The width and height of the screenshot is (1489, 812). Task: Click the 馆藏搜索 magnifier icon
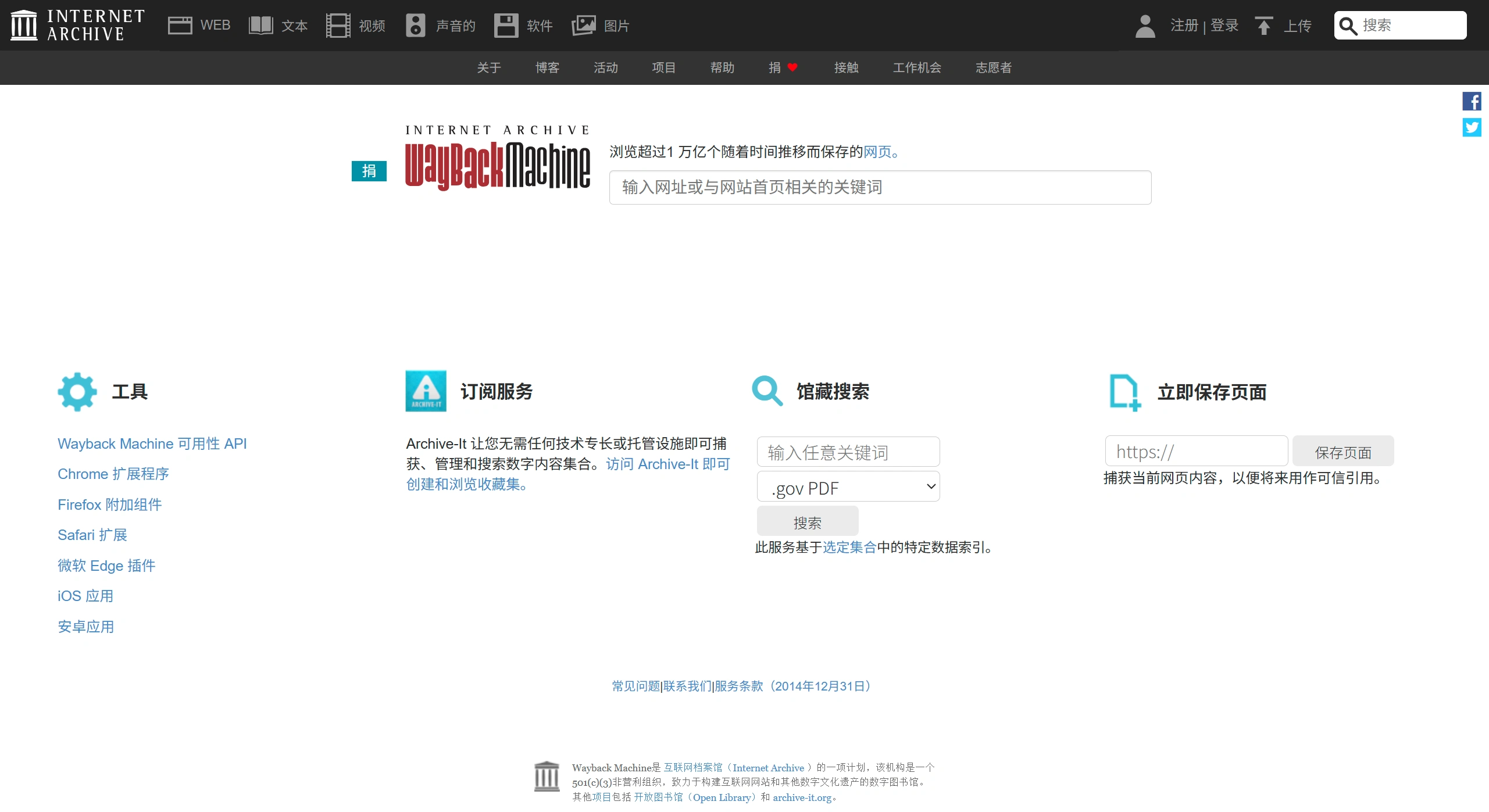pos(767,391)
